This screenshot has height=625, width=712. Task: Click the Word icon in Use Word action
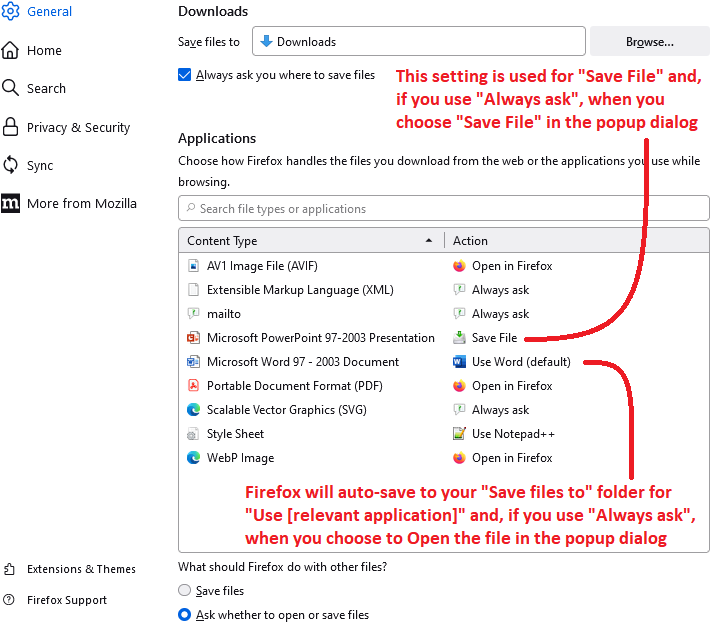459,362
